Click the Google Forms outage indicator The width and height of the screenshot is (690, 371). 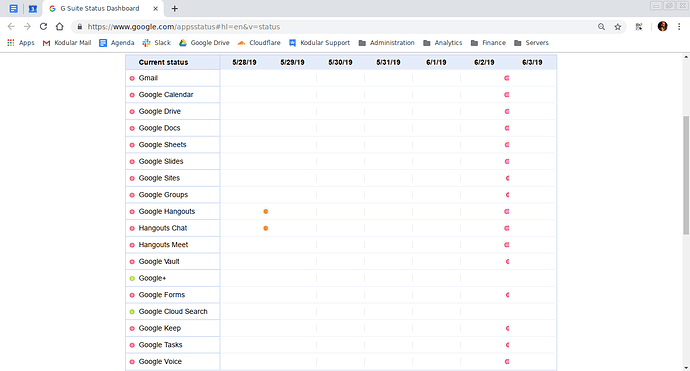507,295
